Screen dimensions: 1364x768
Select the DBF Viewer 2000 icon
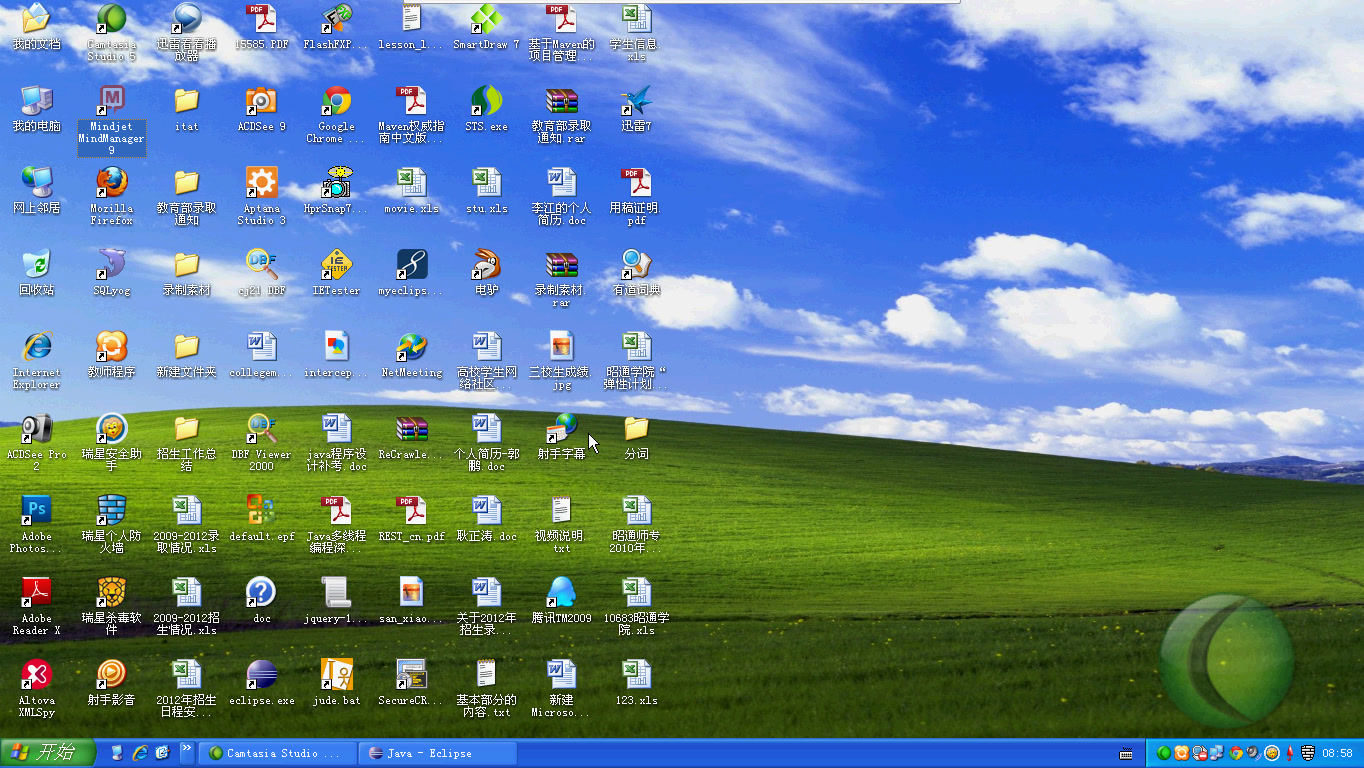(x=261, y=428)
